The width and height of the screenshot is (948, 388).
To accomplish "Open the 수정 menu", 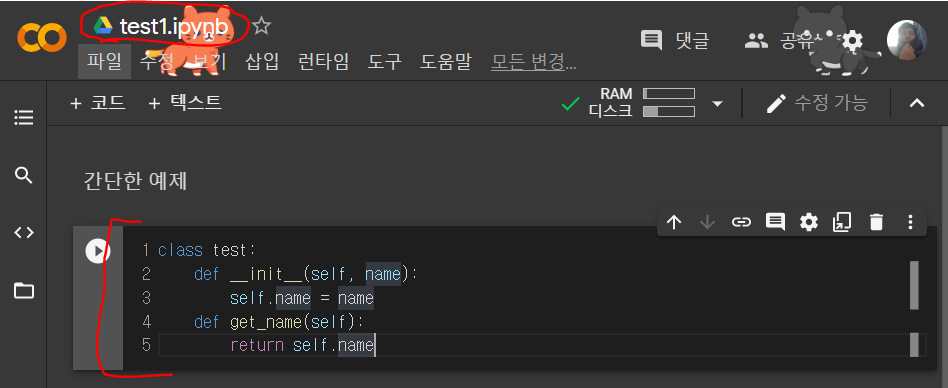I will click(157, 62).
